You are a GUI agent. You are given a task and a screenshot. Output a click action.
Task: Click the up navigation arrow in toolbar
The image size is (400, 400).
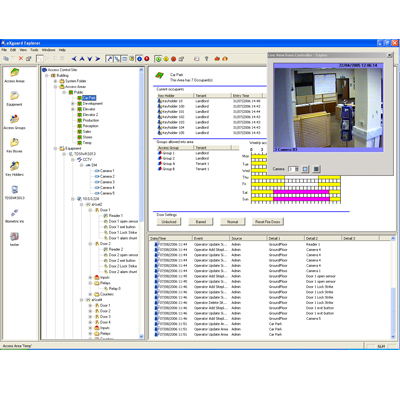82,59
